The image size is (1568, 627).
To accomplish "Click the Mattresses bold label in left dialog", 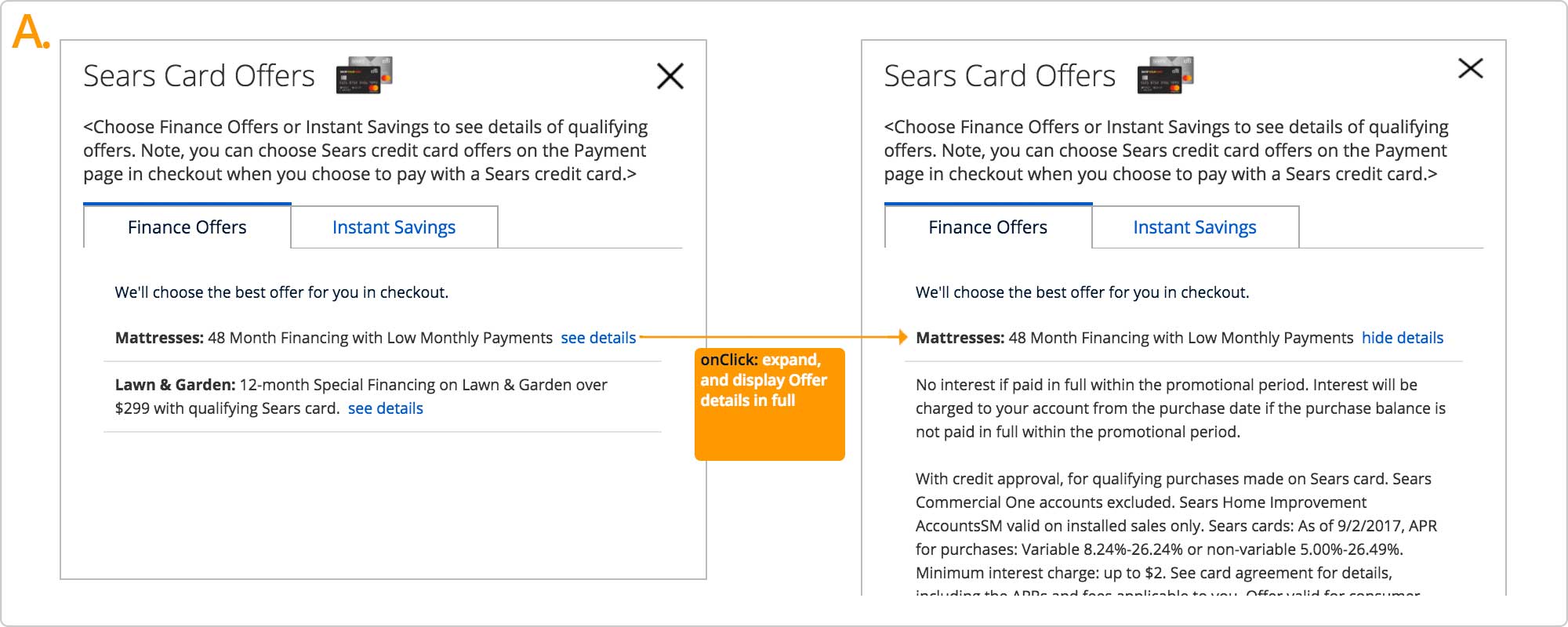I will click(159, 338).
